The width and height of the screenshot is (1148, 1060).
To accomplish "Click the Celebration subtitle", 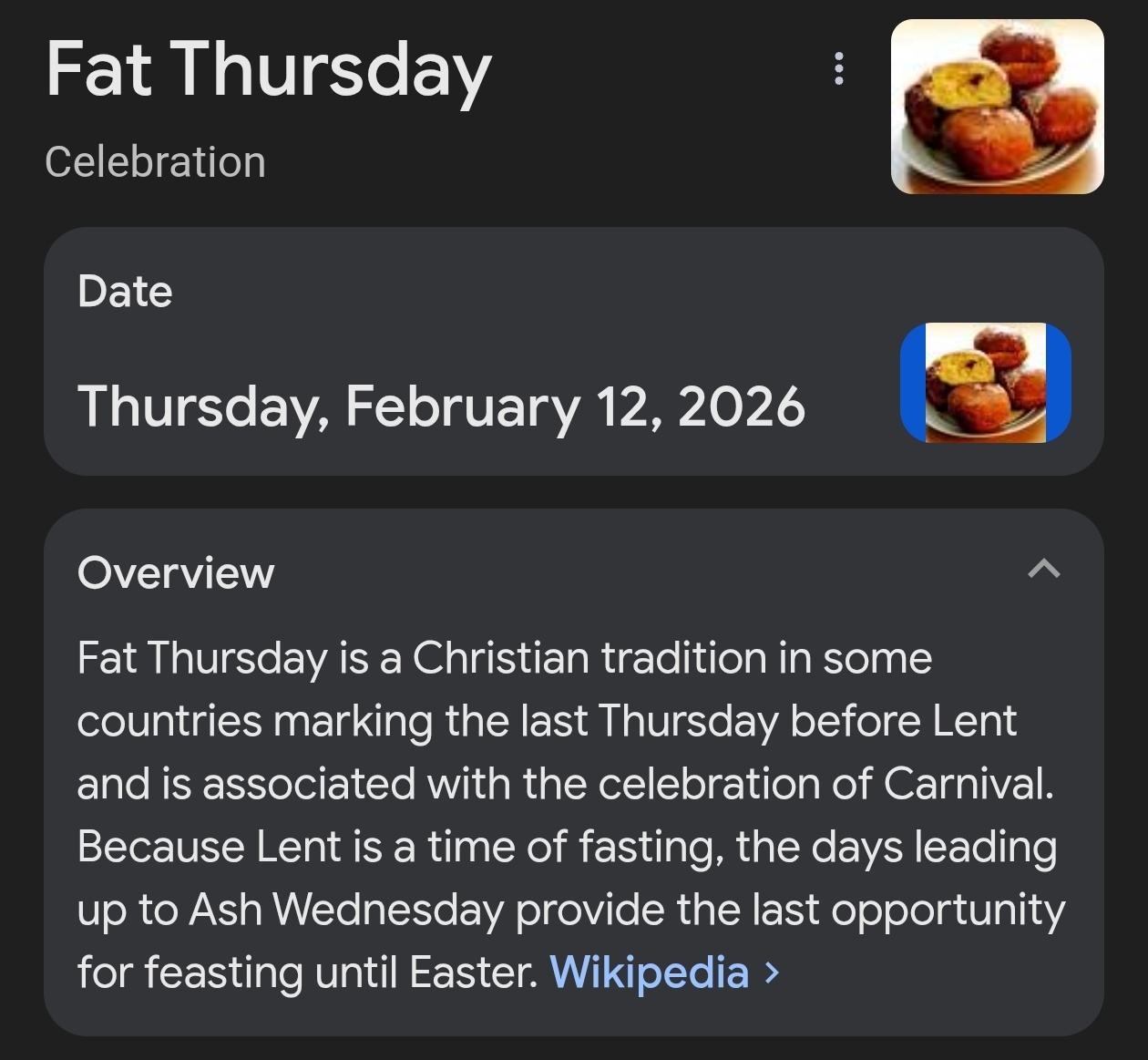I will pyautogui.click(x=155, y=162).
